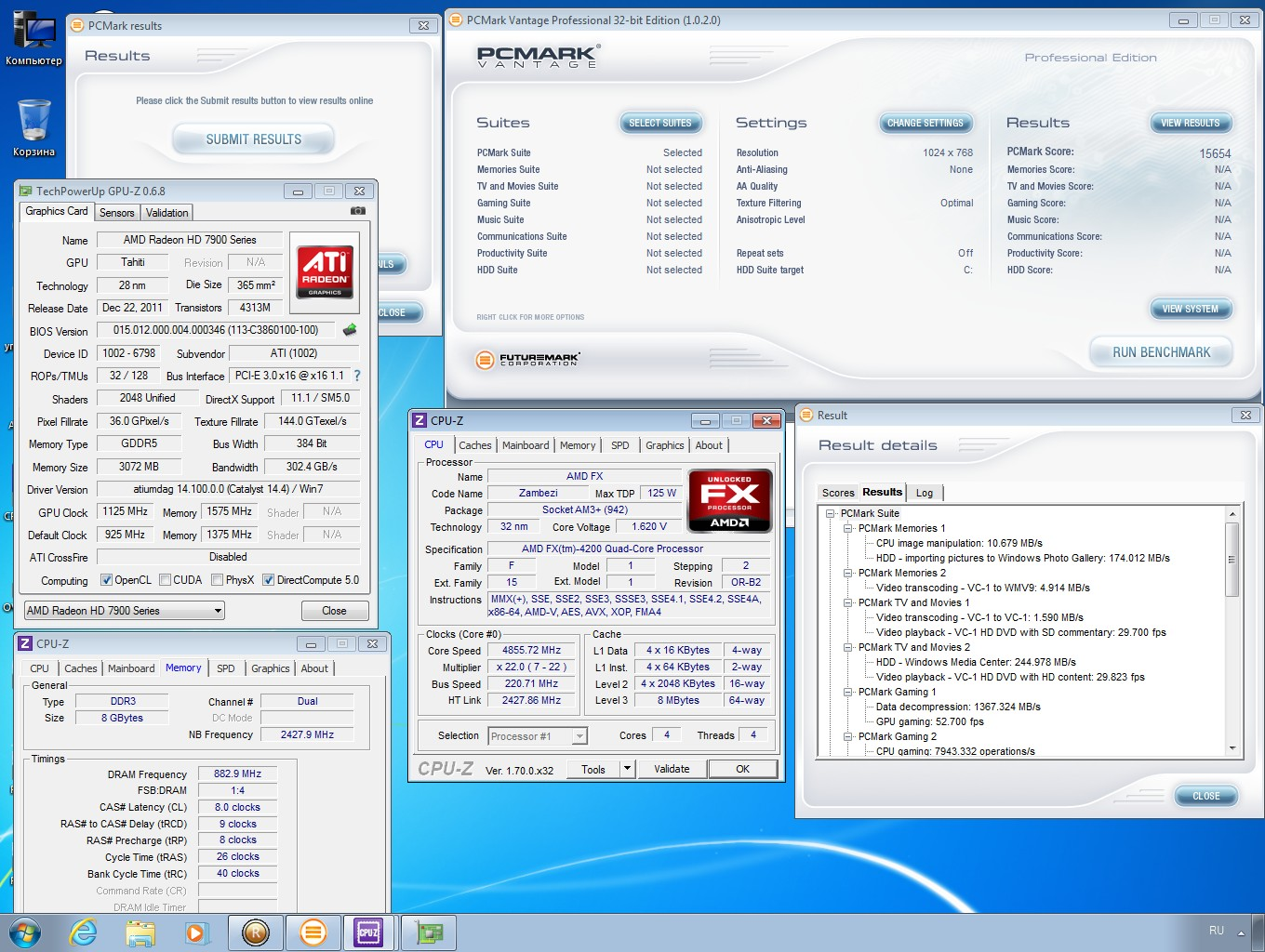Click the SUBMIT RESULTS button
This screenshot has height=952, width=1265.
click(x=253, y=139)
